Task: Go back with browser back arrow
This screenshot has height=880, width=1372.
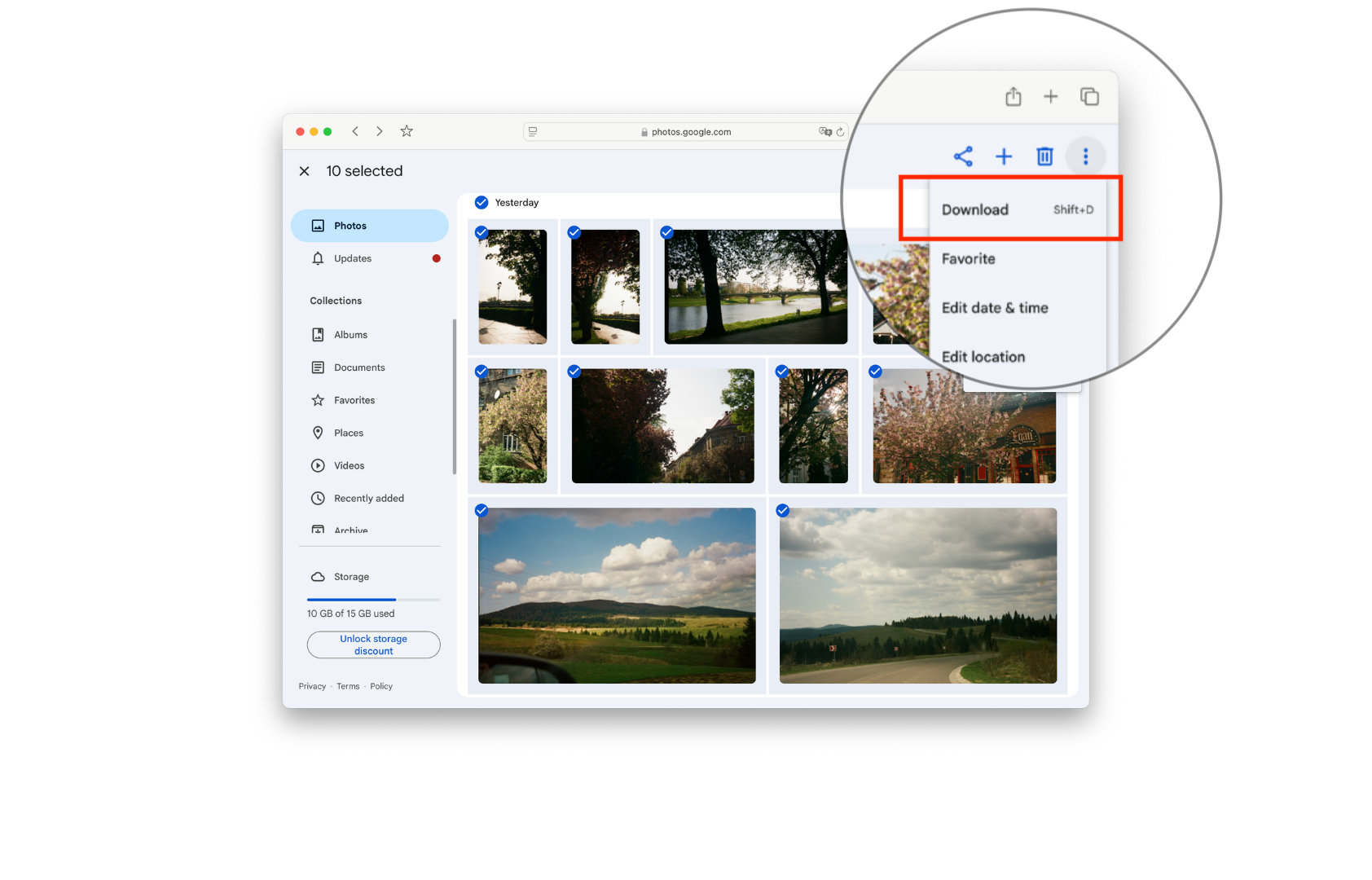Action: point(355,131)
